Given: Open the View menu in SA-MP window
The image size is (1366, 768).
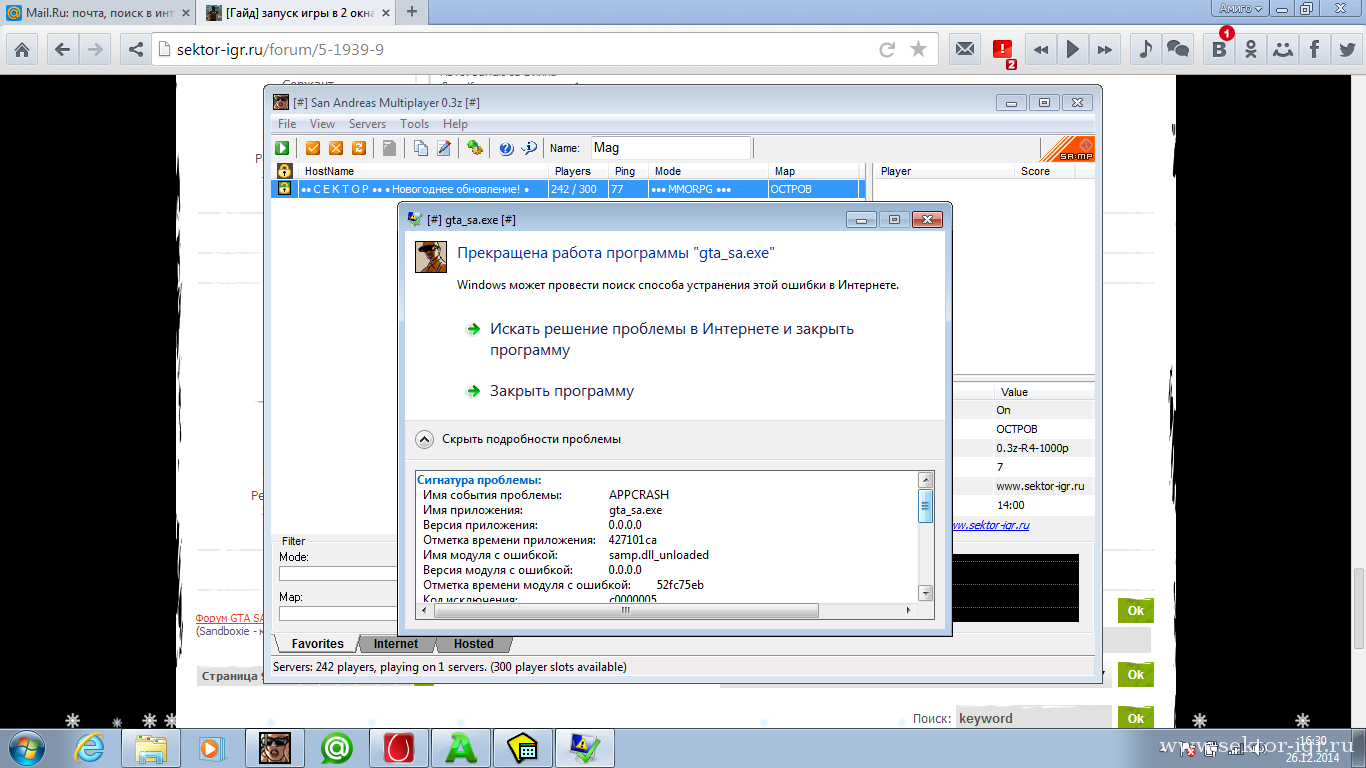Looking at the screenshot, I should point(322,124).
